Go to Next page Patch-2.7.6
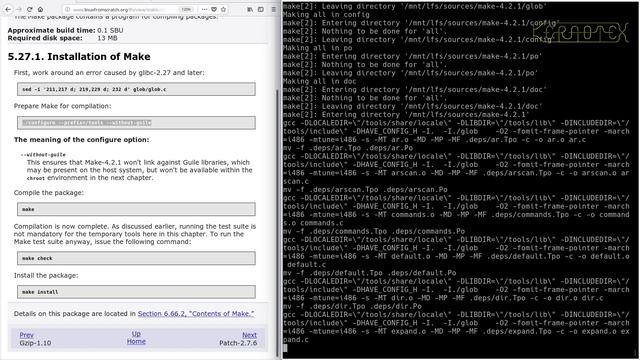Image resolution: width=640 pixels, height=360 pixels. 249,335
